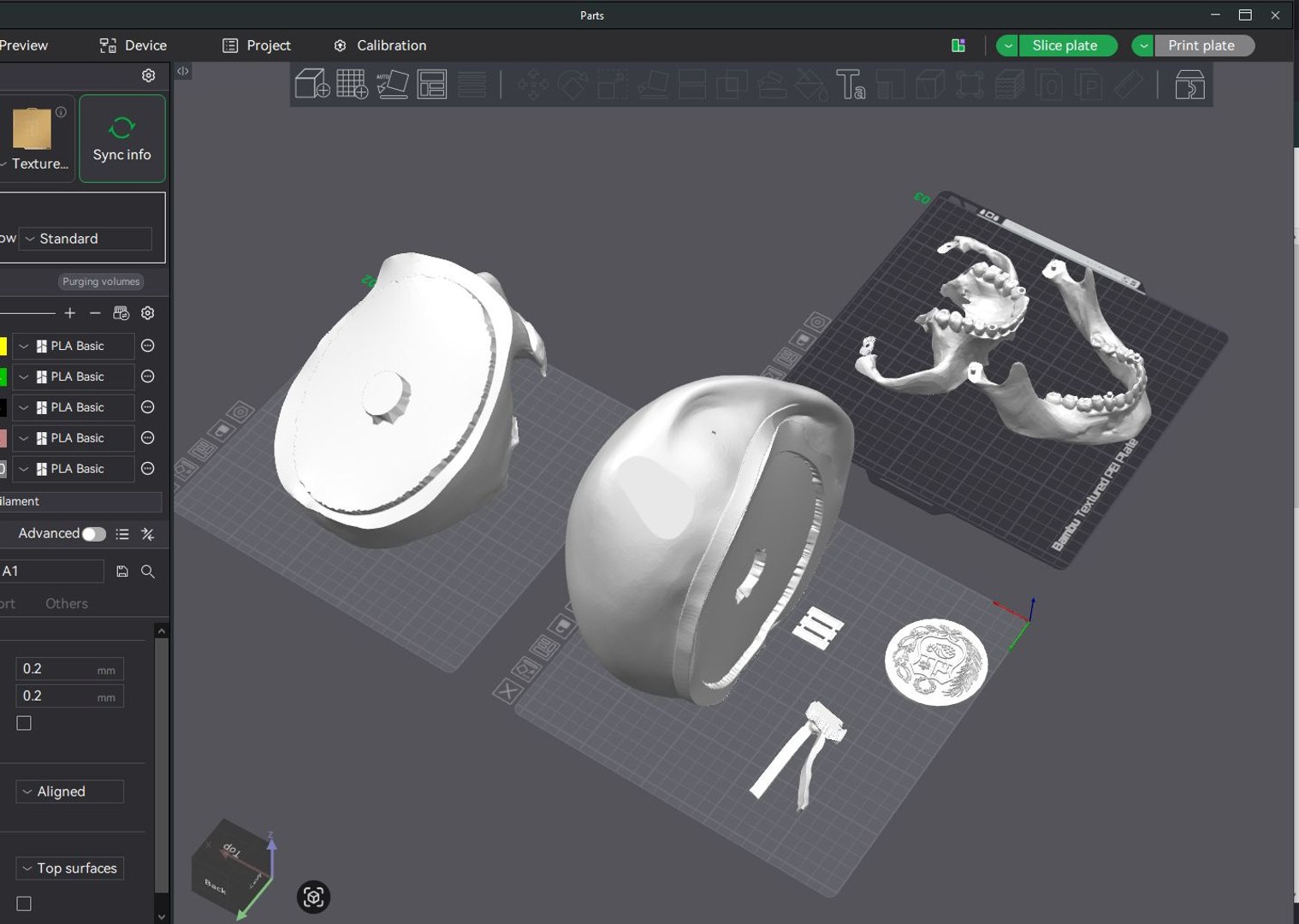Open the Standard dropdown
The height and width of the screenshot is (924, 1299).
[86, 239]
